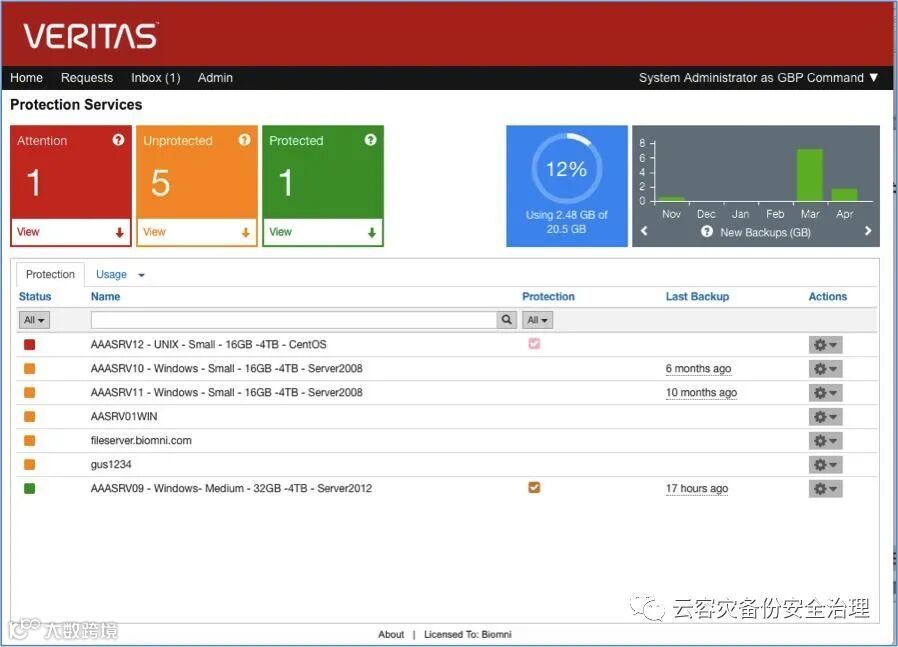This screenshot has height=647, width=898.
Task: Open actions gear menu for AAASRV11
Action: tap(825, 393)
